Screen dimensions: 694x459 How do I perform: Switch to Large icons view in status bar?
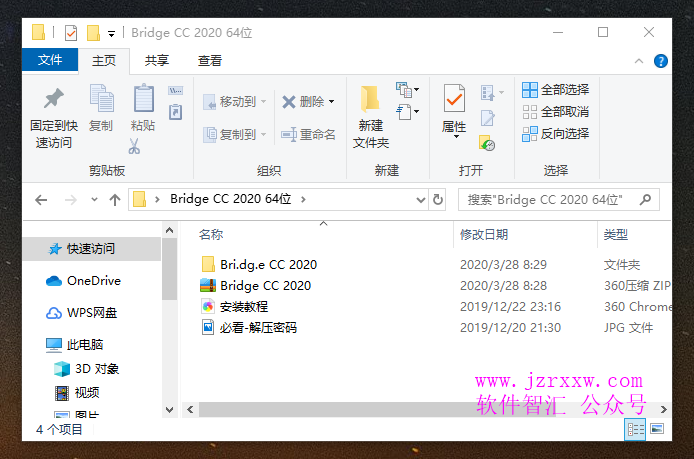point(657,429)
